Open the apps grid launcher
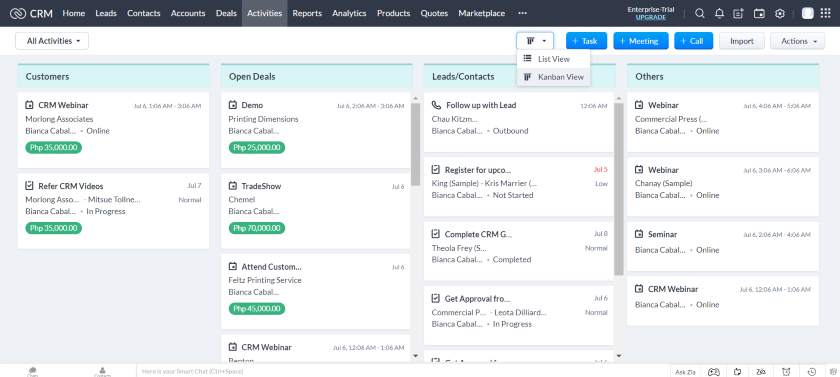 [826, 13]
